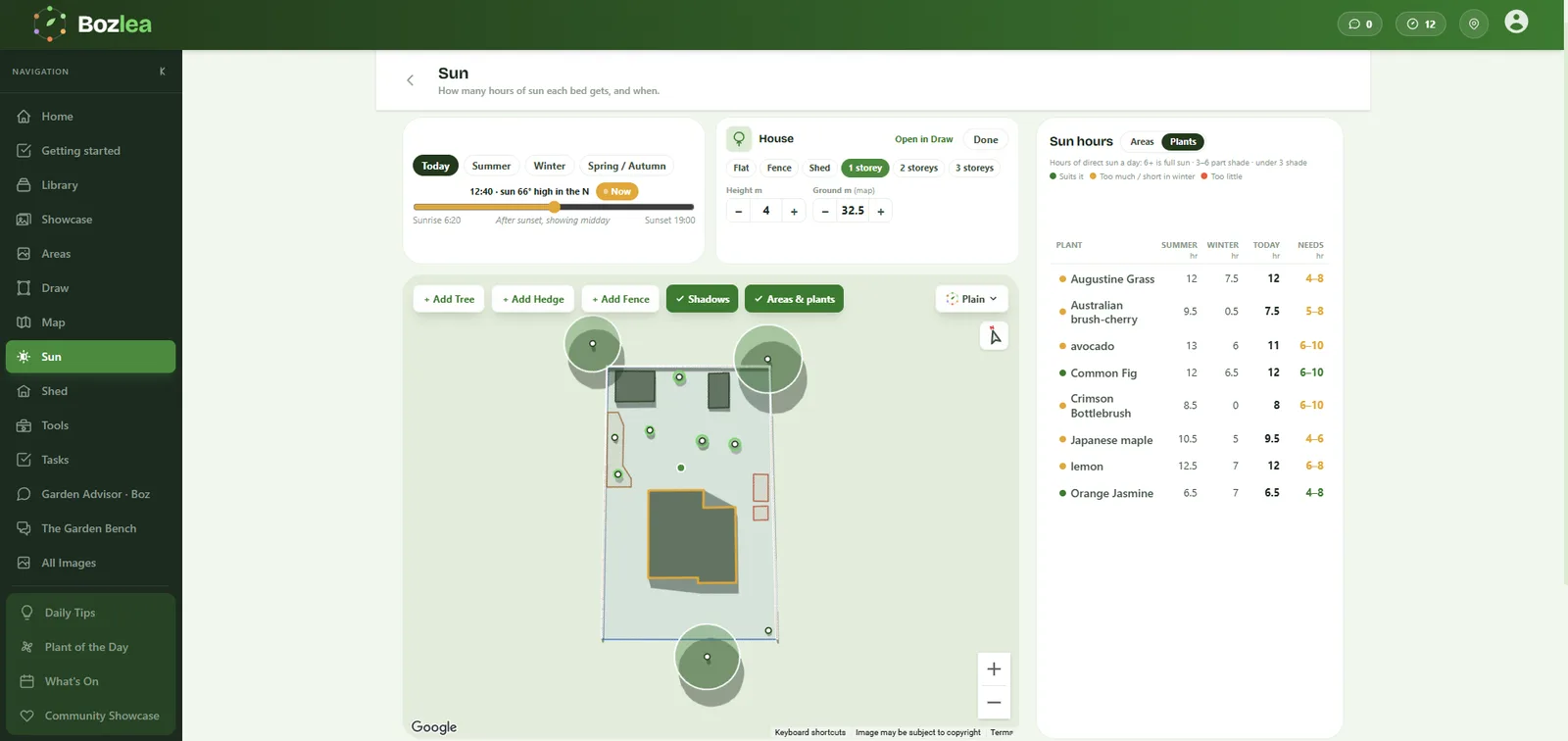The width and height of the screenshot is (1568, 741).
Task: Open the messages counter in header
Action: point(1359,24)
